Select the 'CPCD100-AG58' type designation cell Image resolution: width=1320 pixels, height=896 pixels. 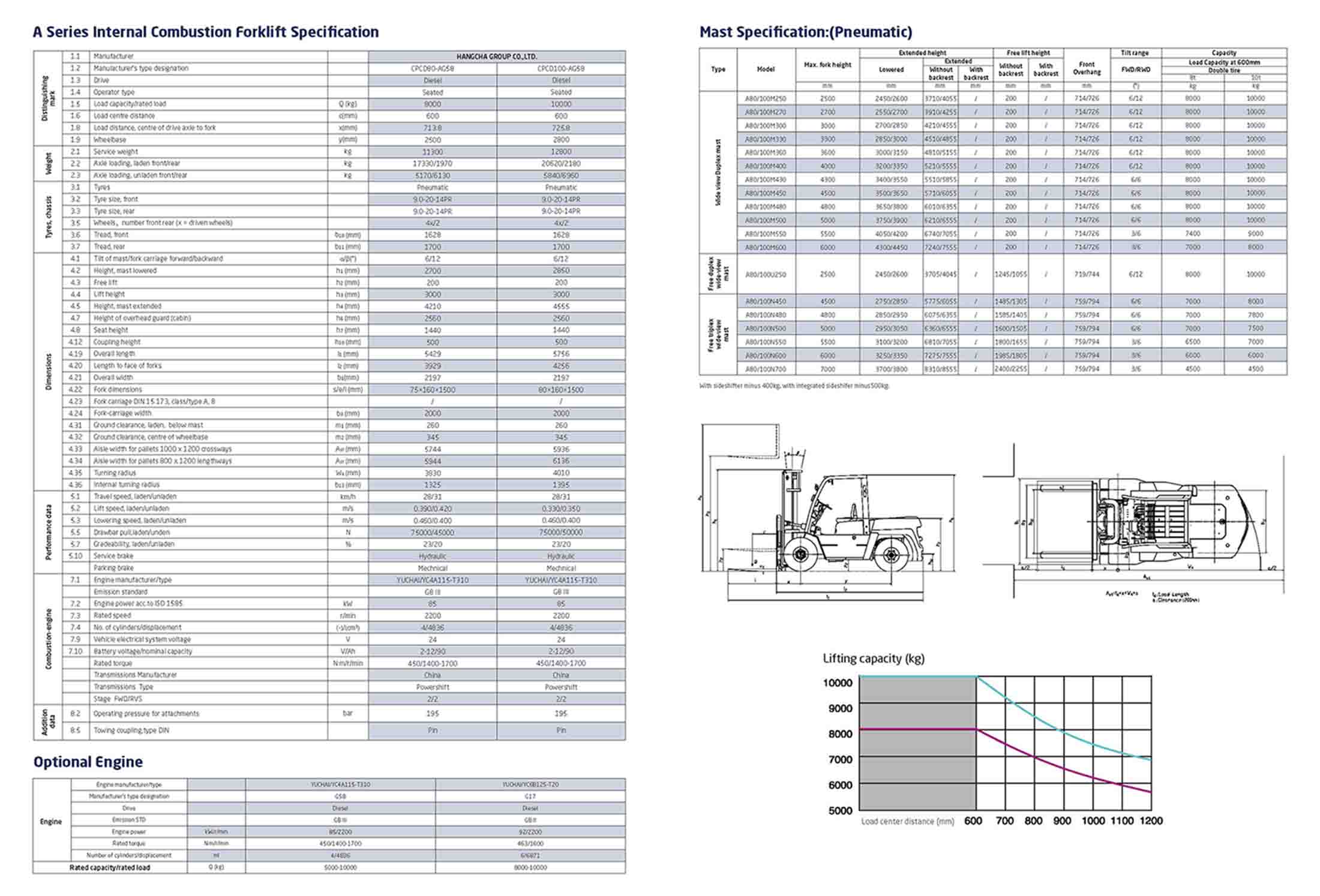[561, 68]
